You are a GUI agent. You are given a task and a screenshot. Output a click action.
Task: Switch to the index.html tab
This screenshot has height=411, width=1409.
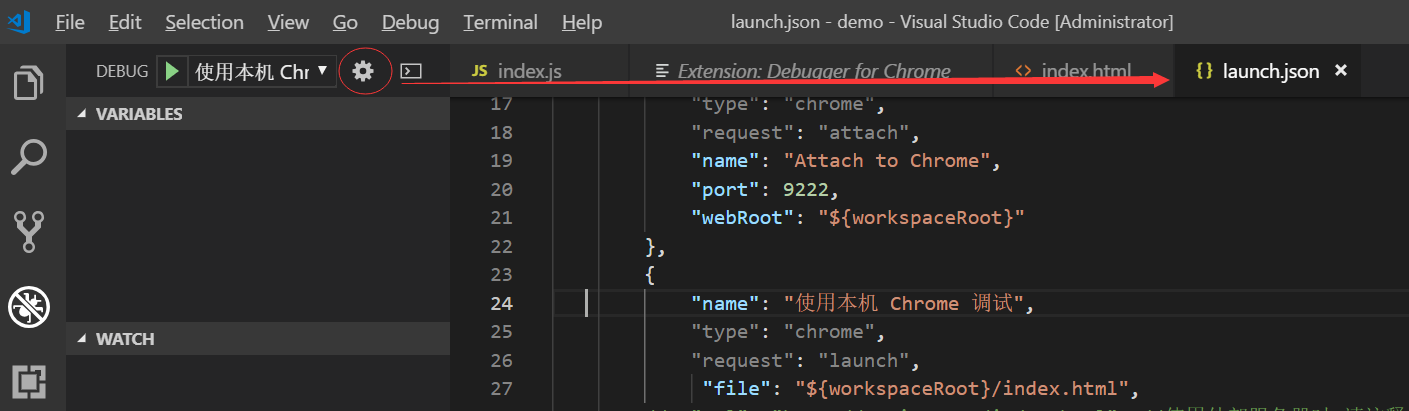[1082, 71]
